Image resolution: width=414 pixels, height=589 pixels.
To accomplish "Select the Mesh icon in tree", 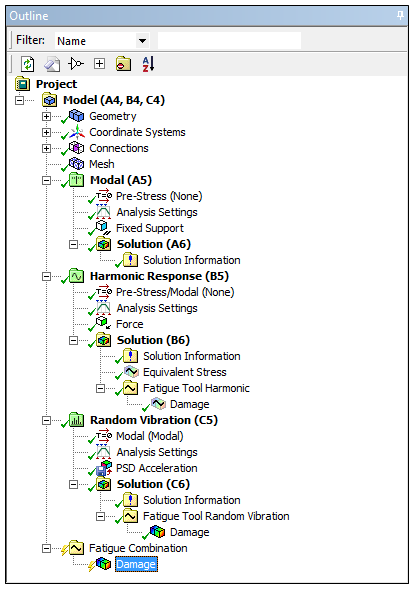I will coord(76,164).
